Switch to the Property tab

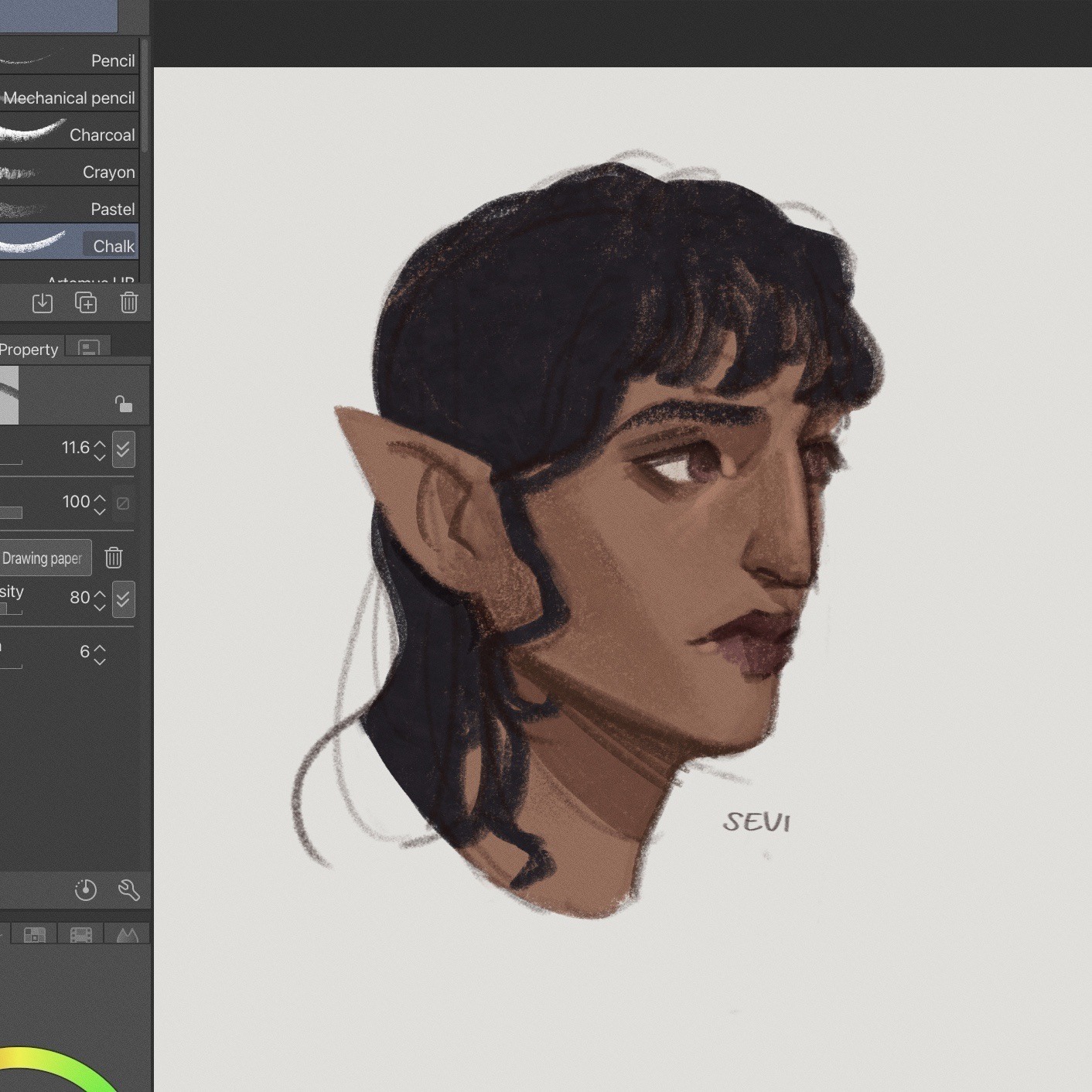pos(29,350)
